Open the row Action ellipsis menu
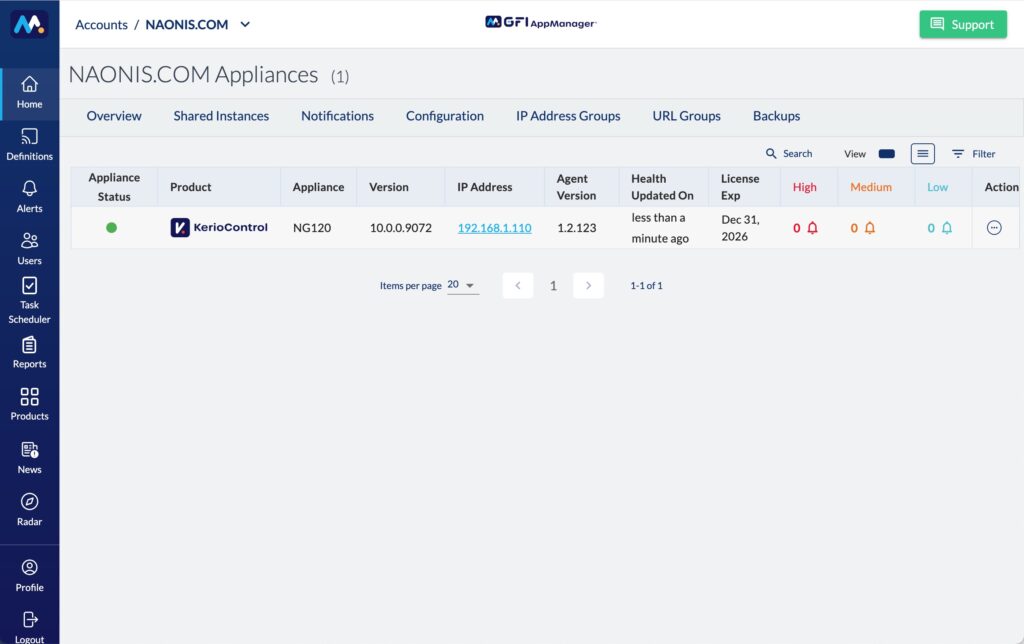The height and width of the screenshot is (644, 1024). 994,228
